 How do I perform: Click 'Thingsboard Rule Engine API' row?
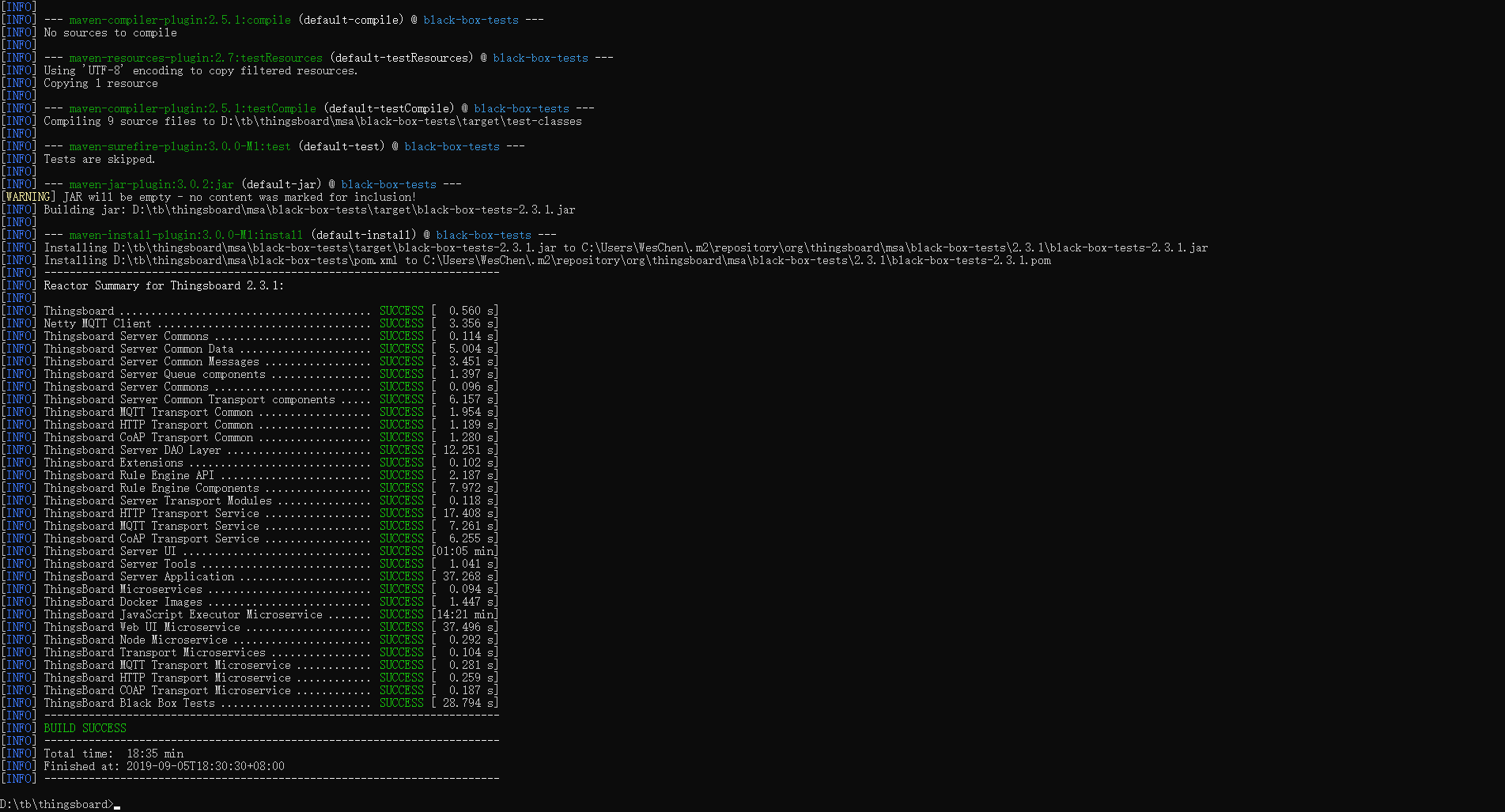tap(250, 475)
